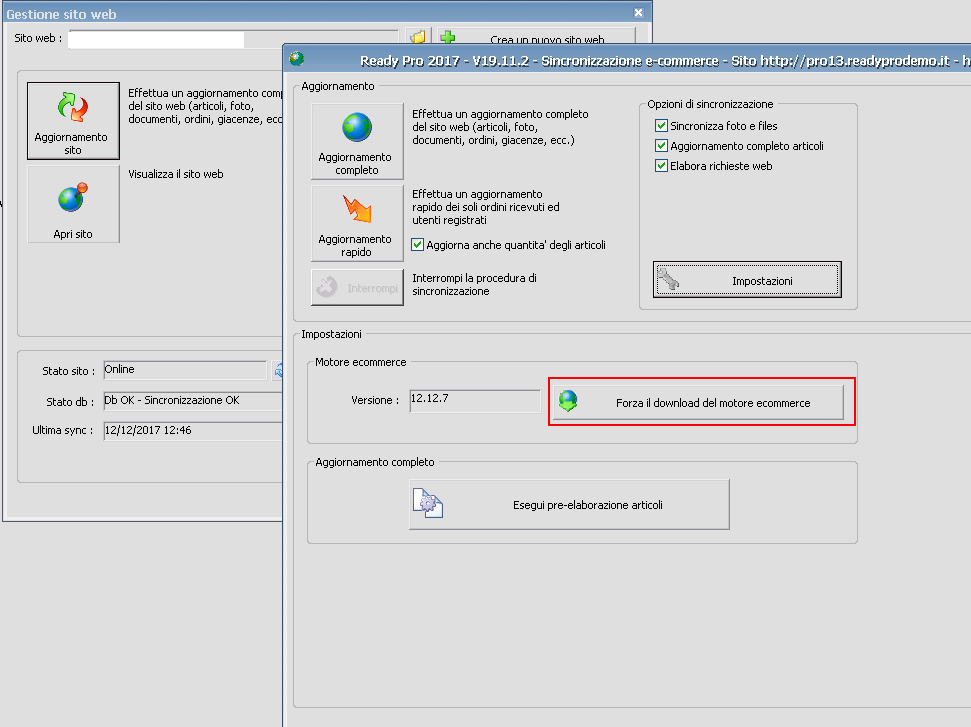
Task: Click the 'Motore ecommerce' group label
Action: (360, 362)
